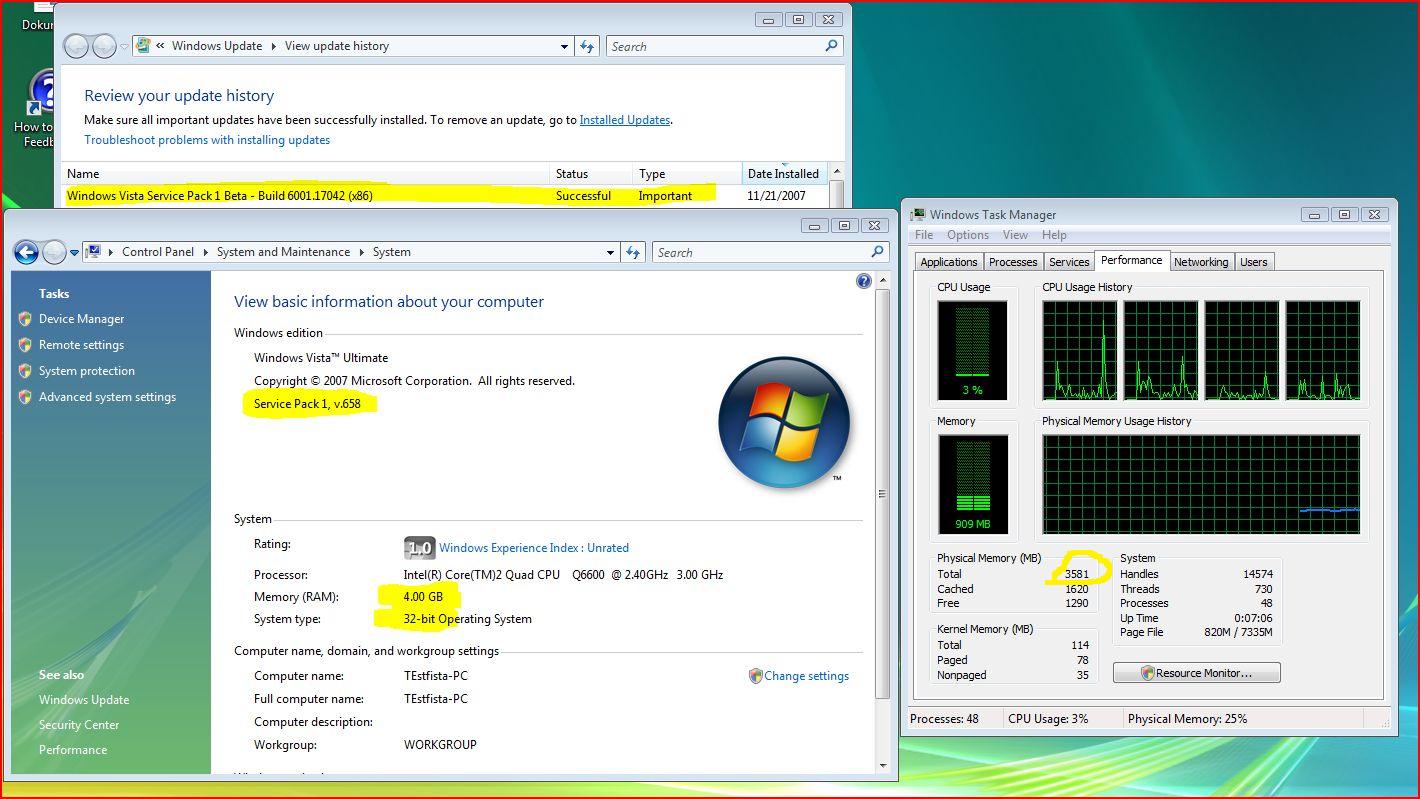Viewport: 1420px width, 799px height.
Task: Open recent pages dropdown in Windows Update window
Action: [x=124, y=46]
